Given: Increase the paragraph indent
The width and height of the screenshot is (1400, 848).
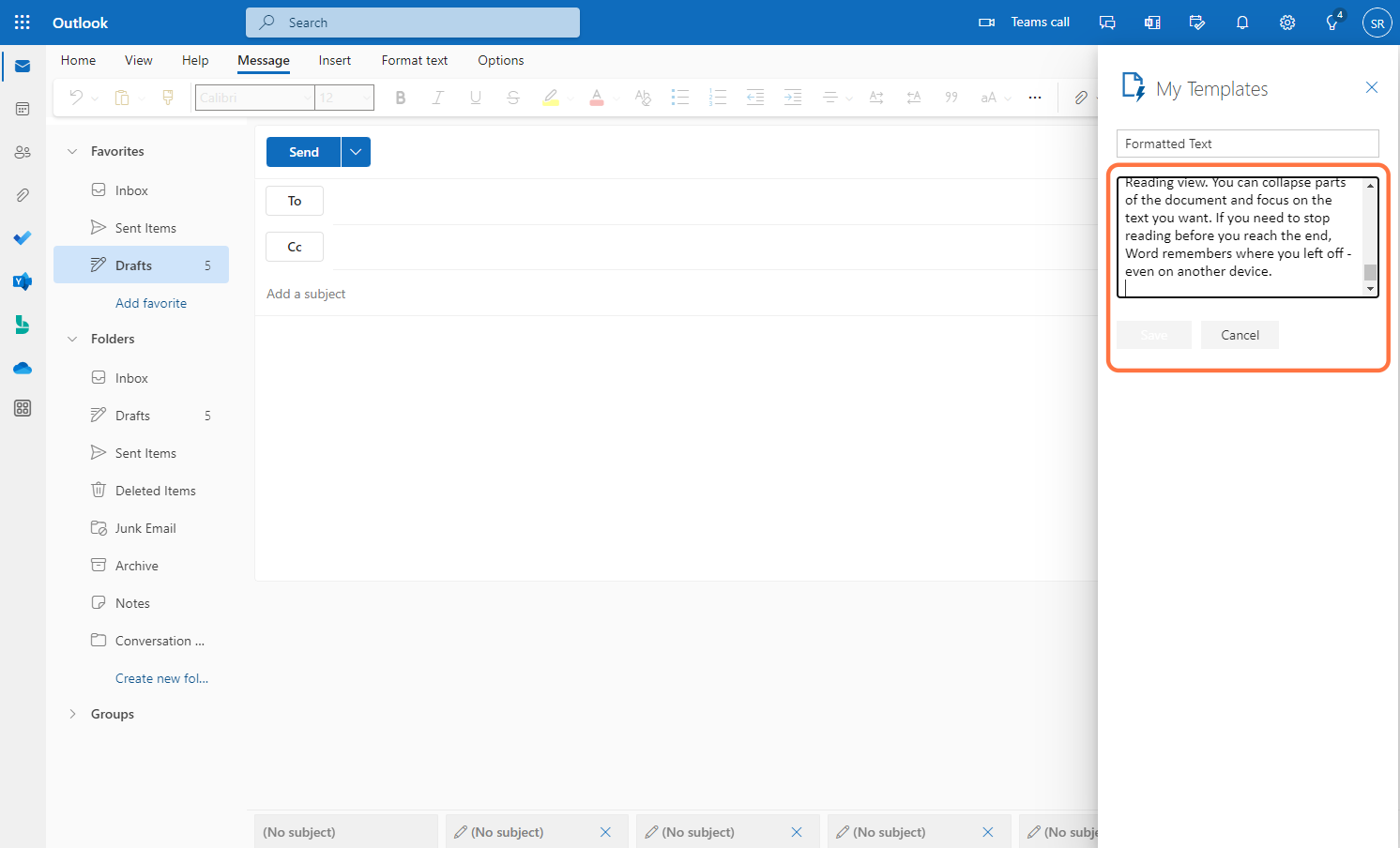Looking at the screenshot, I should (x=793, y=98).
